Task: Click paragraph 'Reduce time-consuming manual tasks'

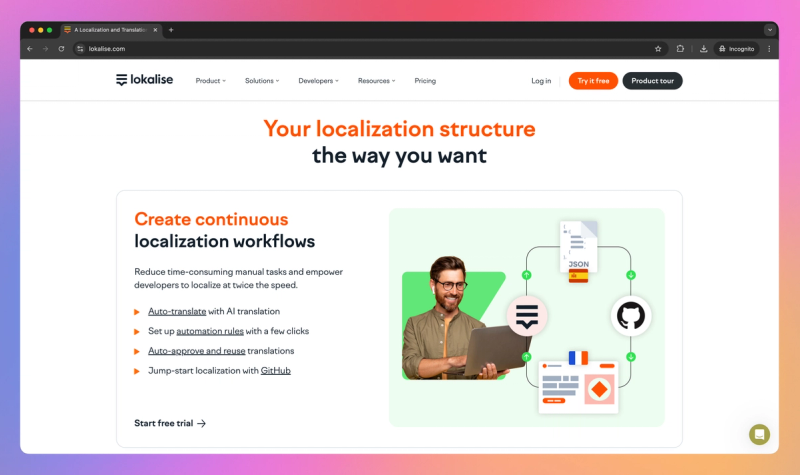Action: coord(239,279)
